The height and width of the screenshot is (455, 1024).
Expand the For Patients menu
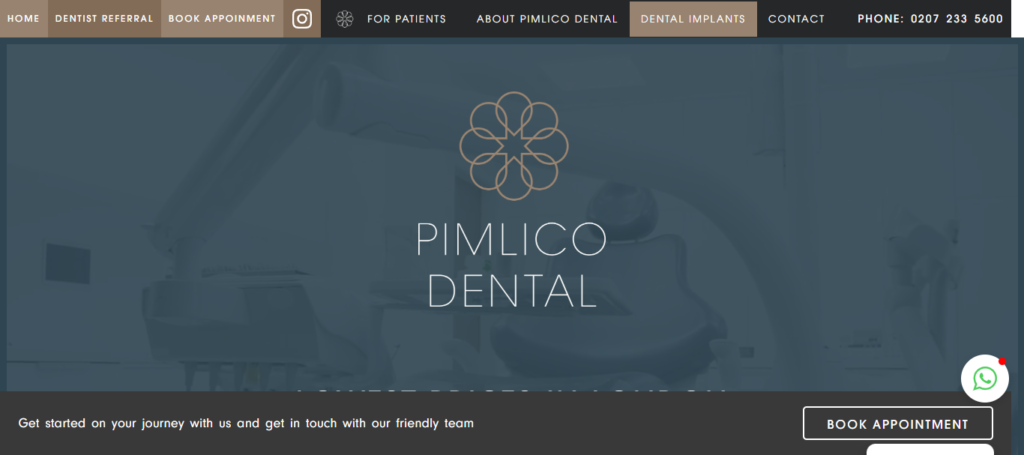(406, 20)
